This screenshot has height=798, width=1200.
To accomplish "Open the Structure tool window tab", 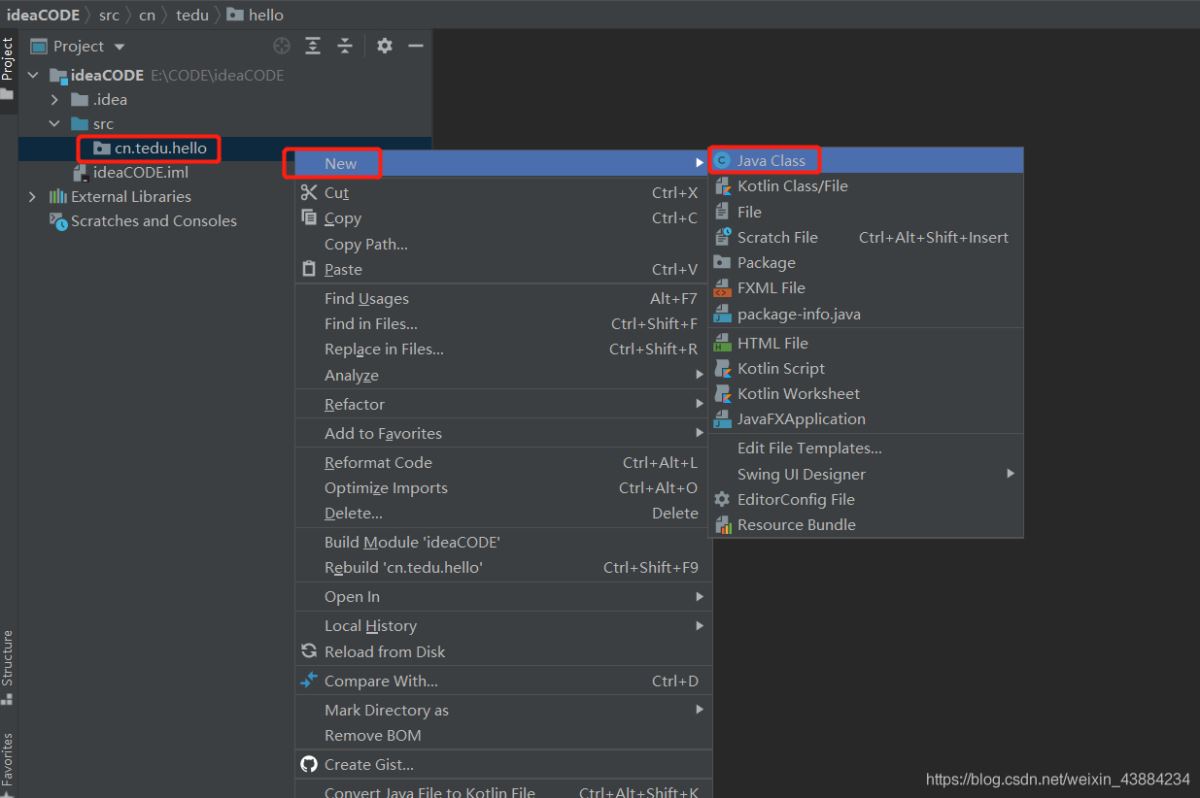I will point(8,665).
